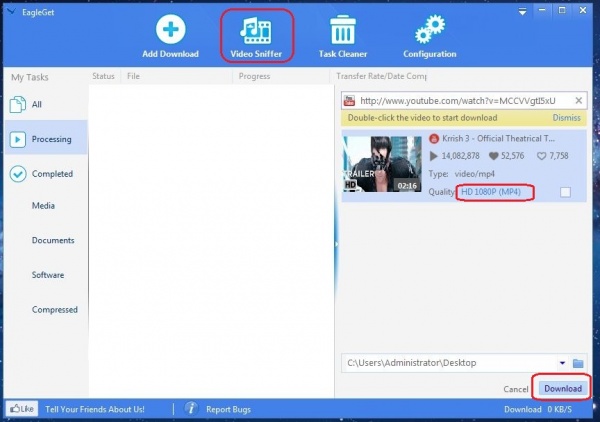Click the info icon beside Report Bugs
Image resolution: width=600 pixels, height=422 pixels.
point(191,409)
